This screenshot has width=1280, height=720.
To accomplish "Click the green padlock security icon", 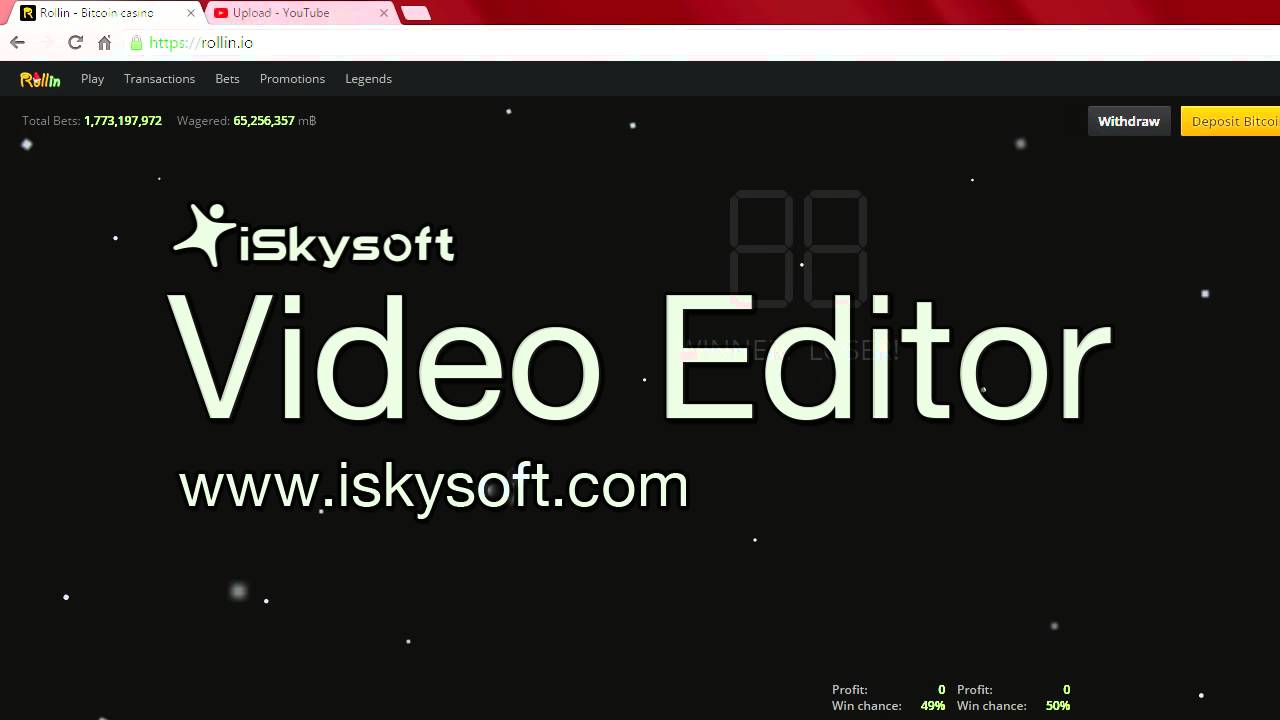I will [137, 43].
